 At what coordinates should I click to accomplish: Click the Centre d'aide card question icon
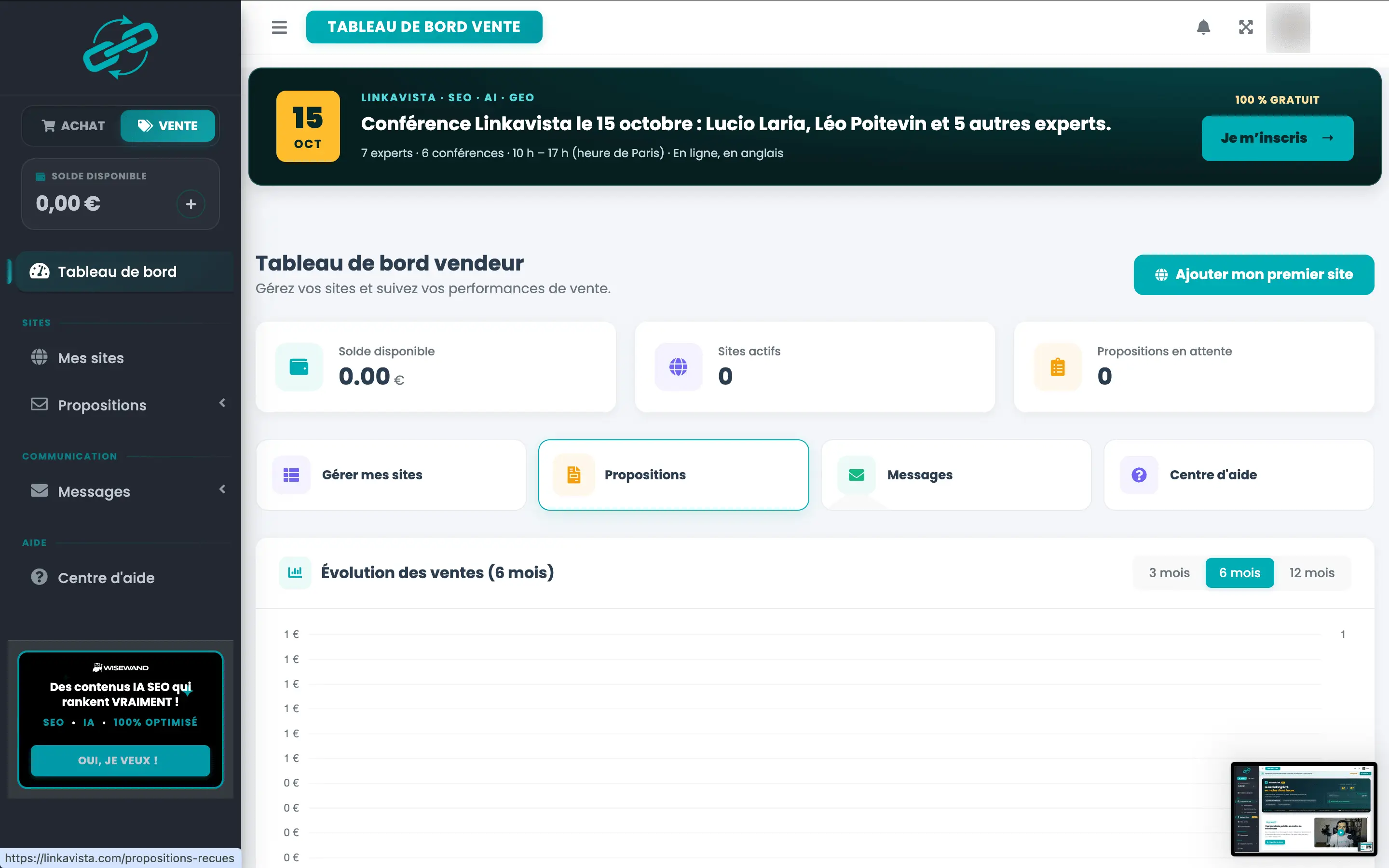coord(1139,475)
